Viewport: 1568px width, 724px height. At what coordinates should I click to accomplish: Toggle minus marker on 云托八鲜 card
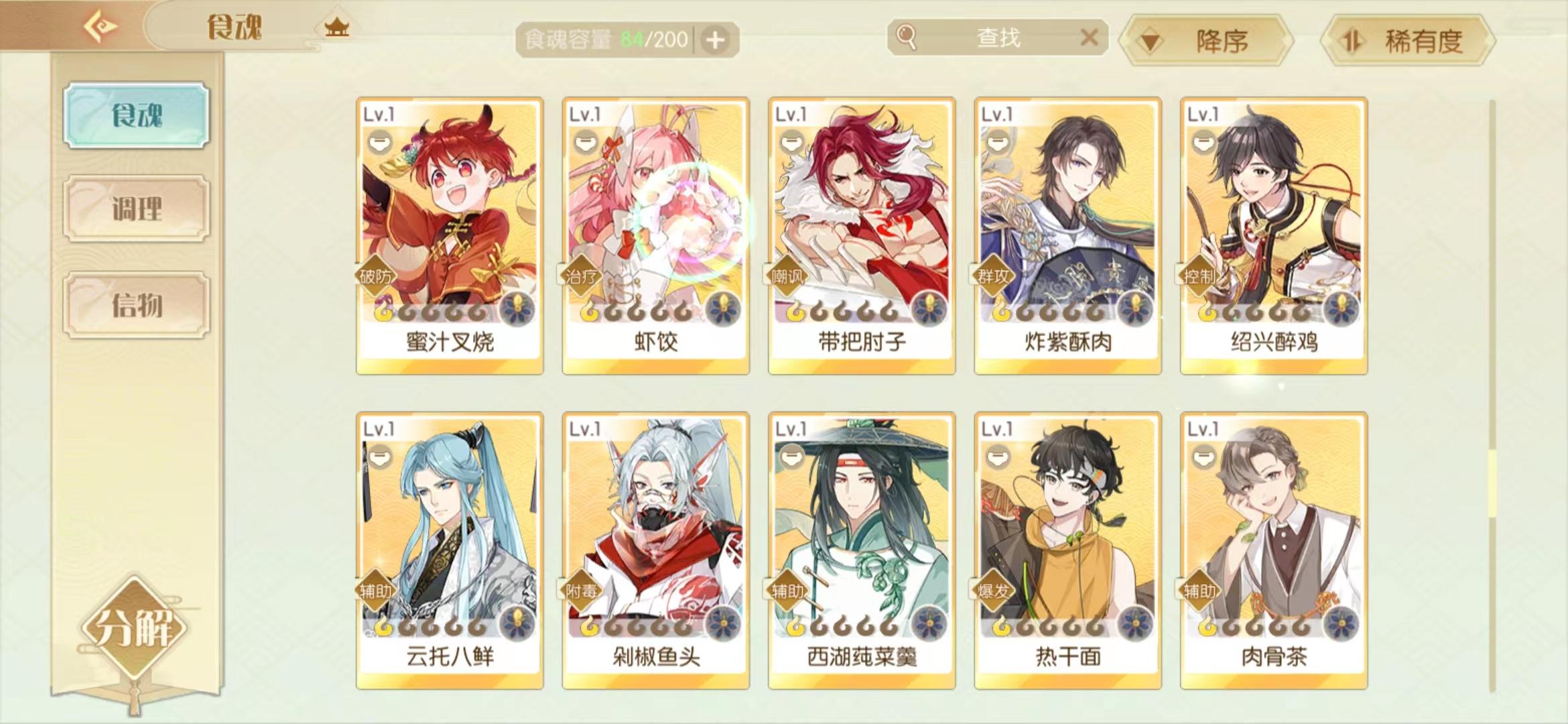(379, 457)
